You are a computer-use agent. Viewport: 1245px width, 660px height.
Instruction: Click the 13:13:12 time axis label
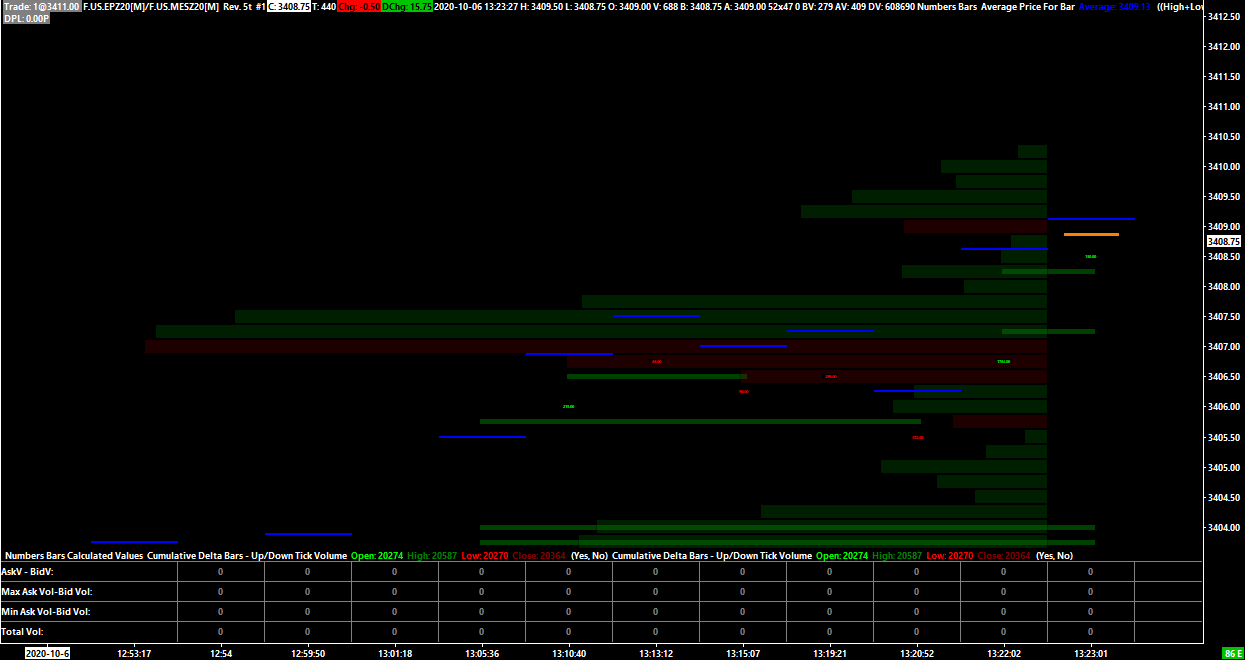656,653
